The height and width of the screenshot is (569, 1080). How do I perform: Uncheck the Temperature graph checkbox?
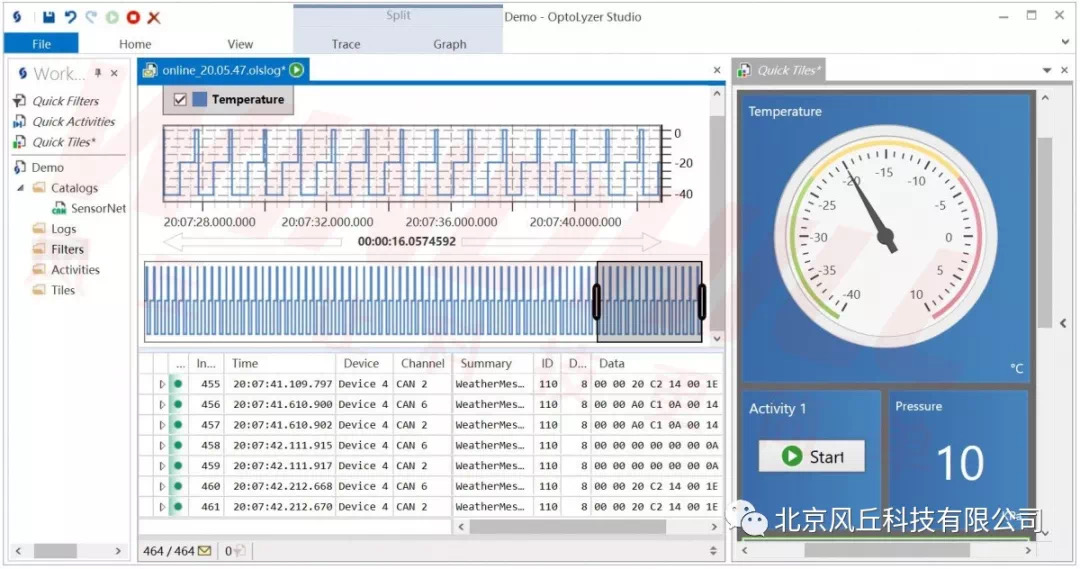(180, 100)
